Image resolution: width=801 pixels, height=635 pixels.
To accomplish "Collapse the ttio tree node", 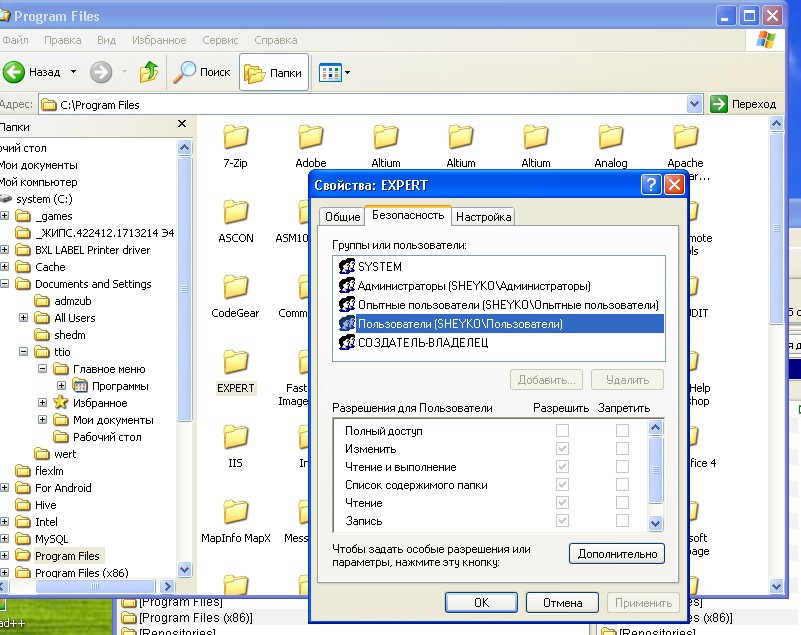I will point(21,351).
